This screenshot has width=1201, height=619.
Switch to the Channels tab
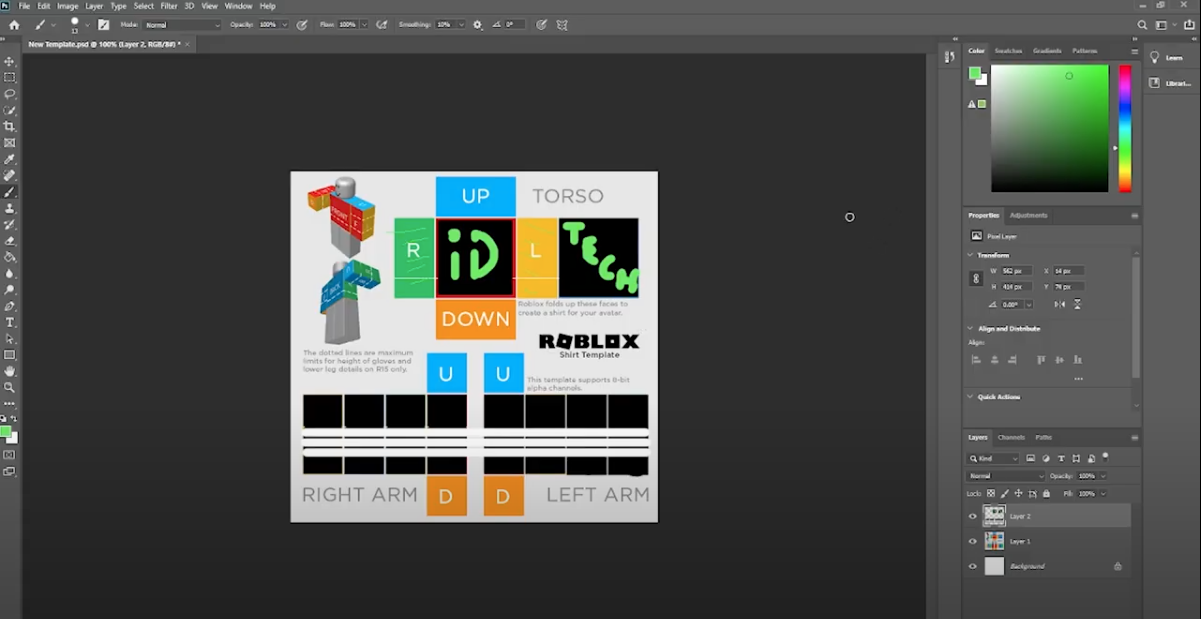[1011, 438]
